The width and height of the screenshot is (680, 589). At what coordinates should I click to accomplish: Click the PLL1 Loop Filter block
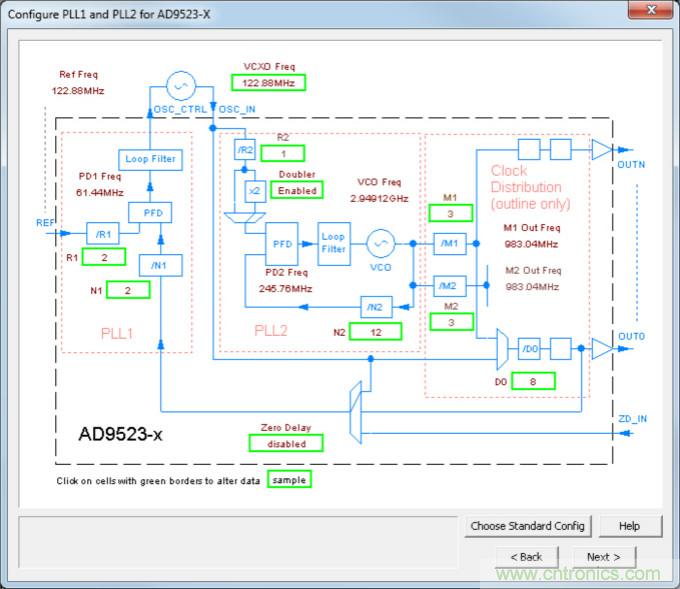(x=148, y=159)
